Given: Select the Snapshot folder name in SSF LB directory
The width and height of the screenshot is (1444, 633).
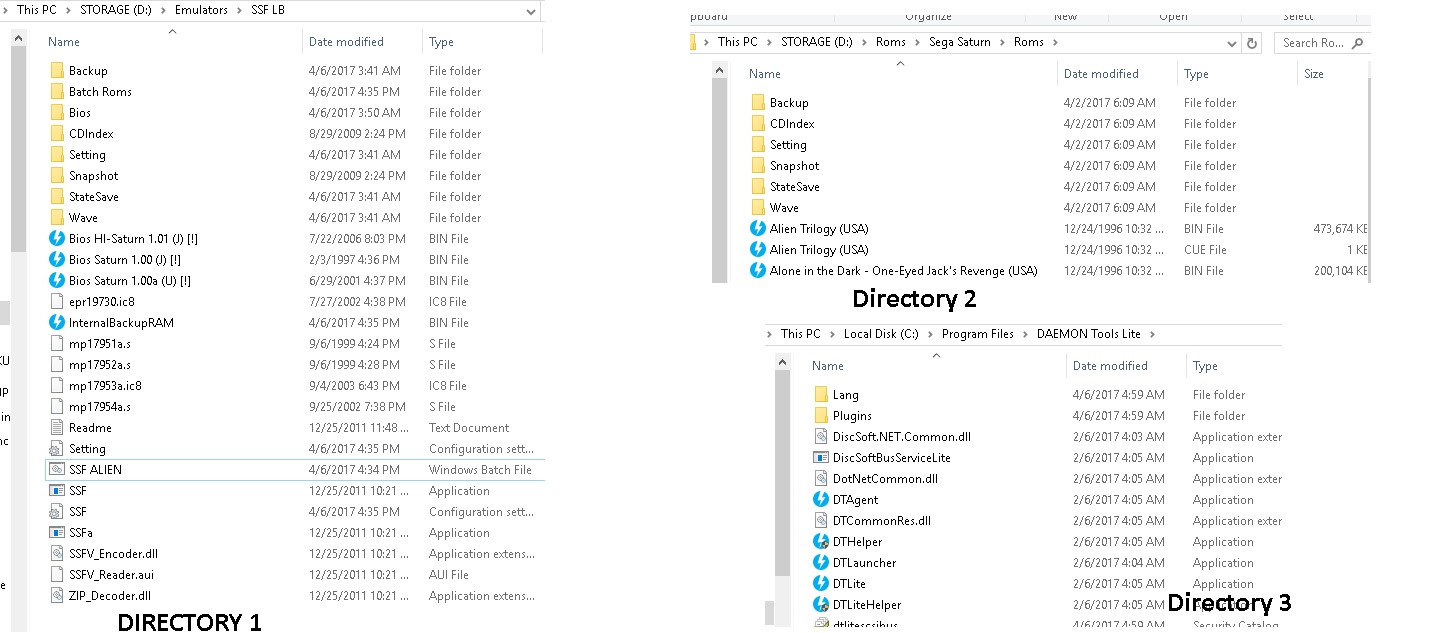Looking at the screenshot, I should tap(93, 176).
